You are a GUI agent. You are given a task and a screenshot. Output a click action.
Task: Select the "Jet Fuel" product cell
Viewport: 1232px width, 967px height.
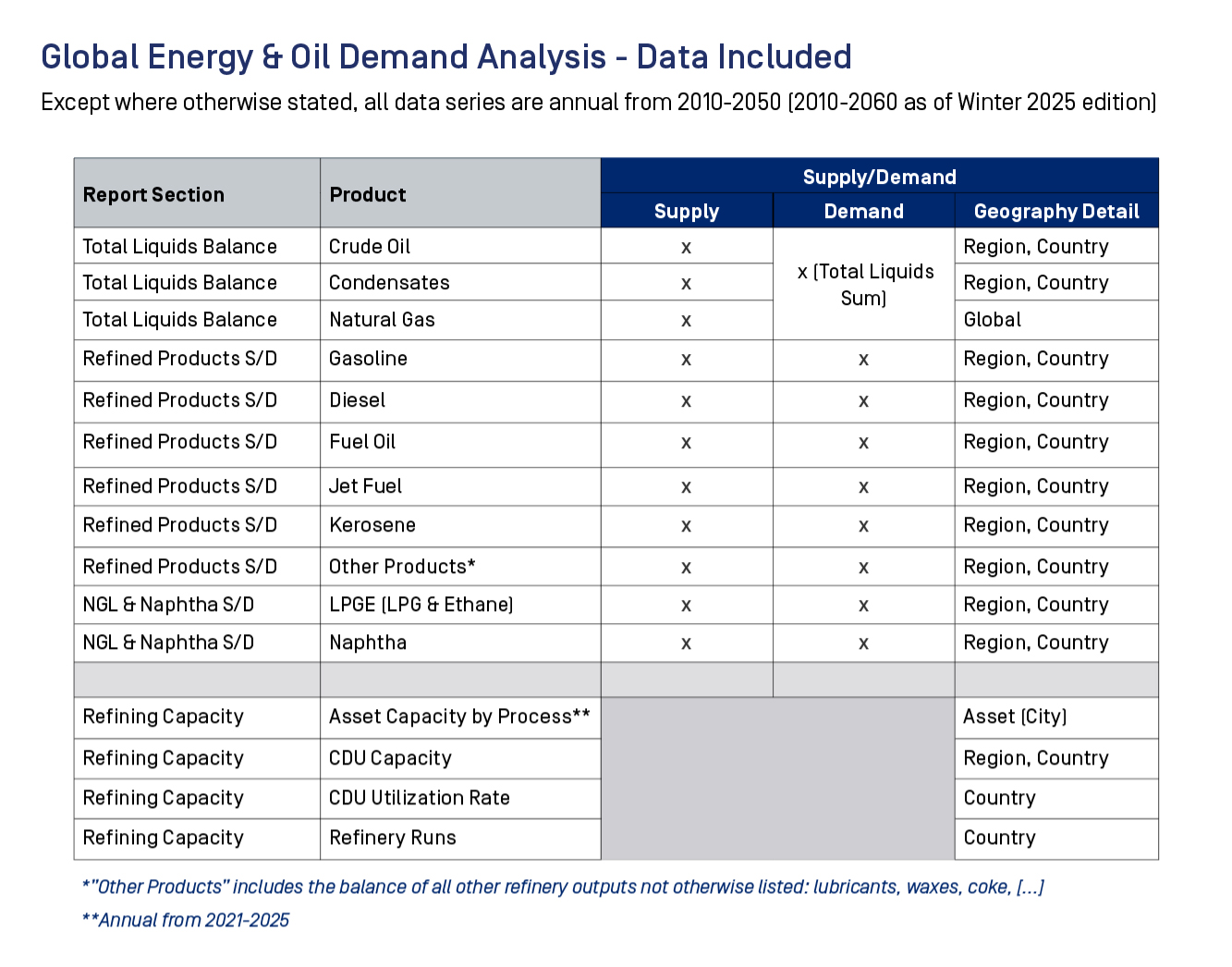coord(365,486)
